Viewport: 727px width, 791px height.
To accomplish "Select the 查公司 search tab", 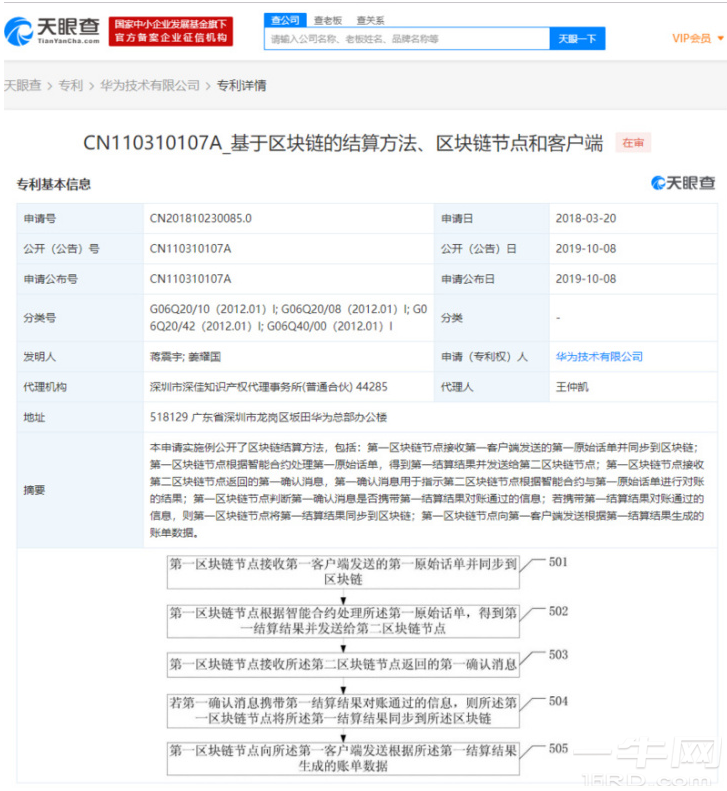I will 285,20.
